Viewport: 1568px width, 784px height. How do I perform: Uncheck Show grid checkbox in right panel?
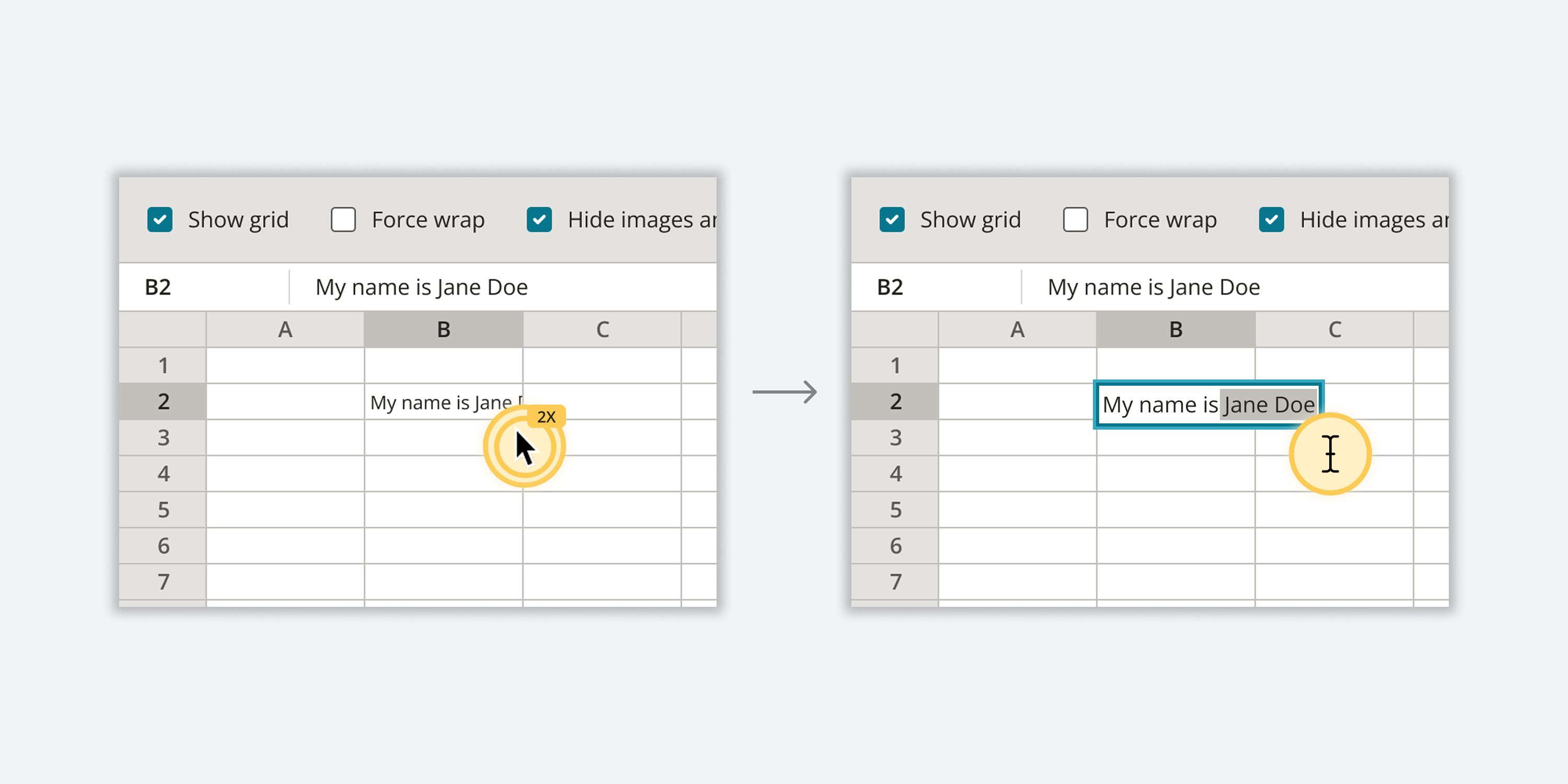[892, 220]
